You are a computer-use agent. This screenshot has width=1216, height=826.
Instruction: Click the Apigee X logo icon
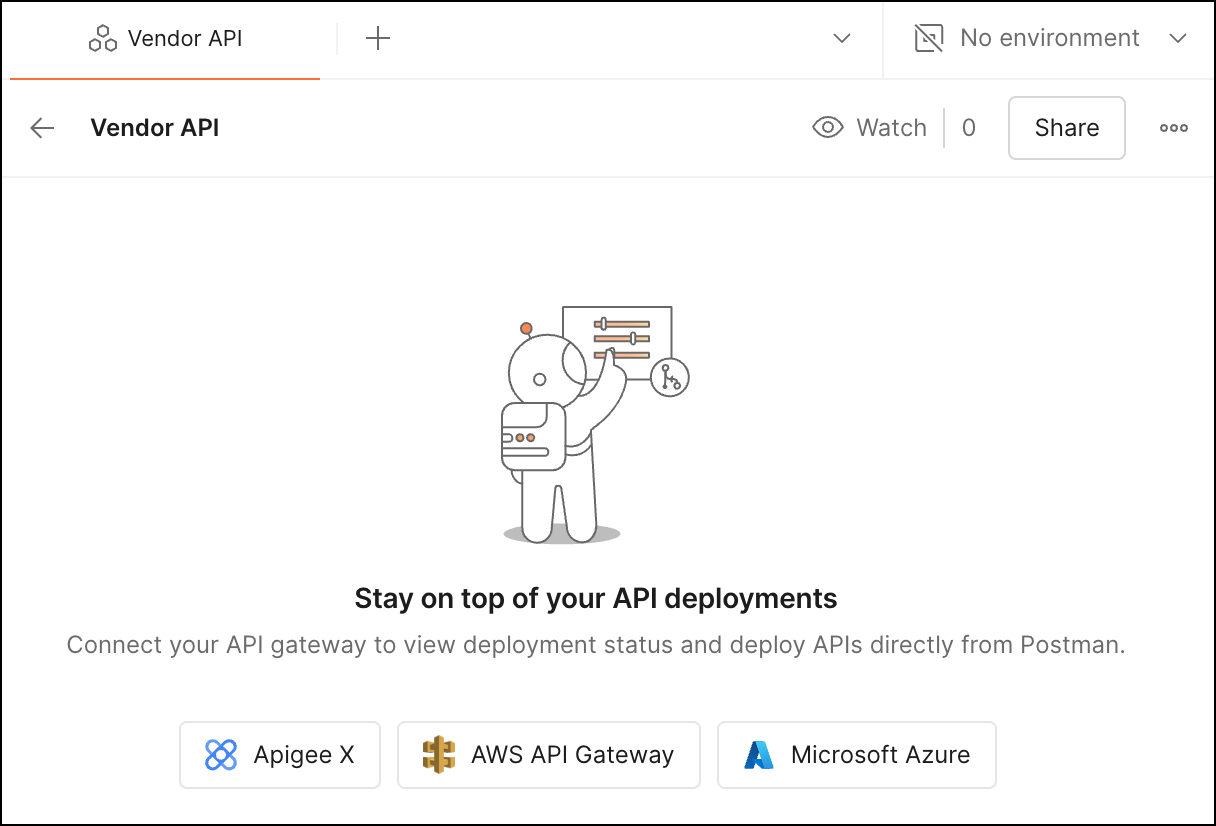pos(221,755)
